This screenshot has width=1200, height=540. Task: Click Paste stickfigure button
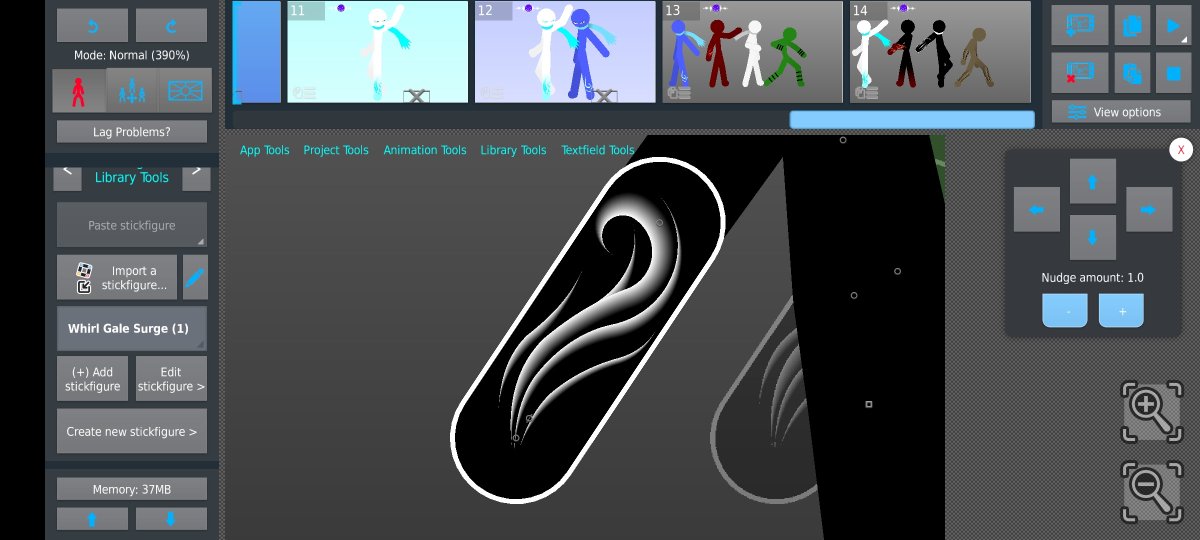(132, 225)
